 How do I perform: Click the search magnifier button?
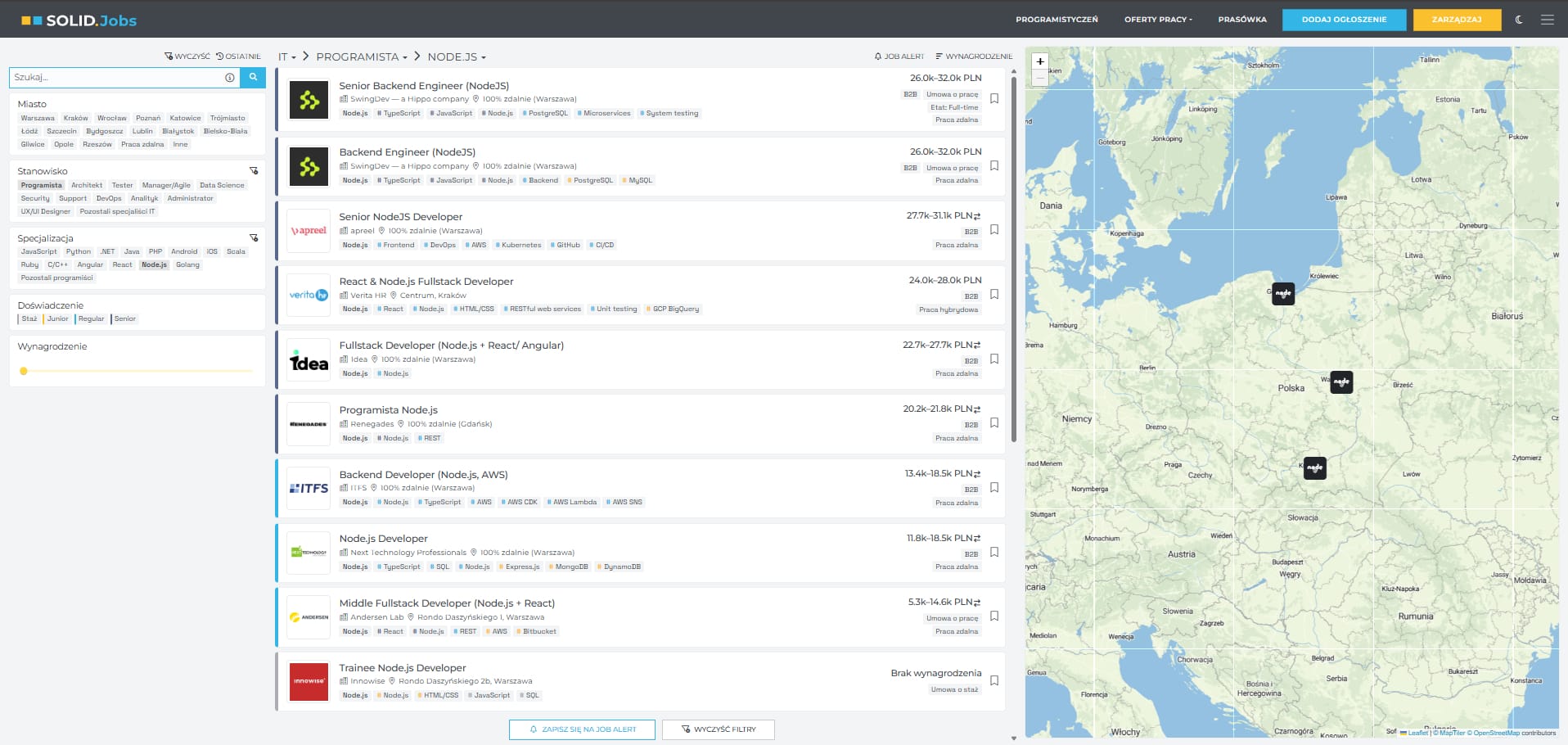(253, 77)
